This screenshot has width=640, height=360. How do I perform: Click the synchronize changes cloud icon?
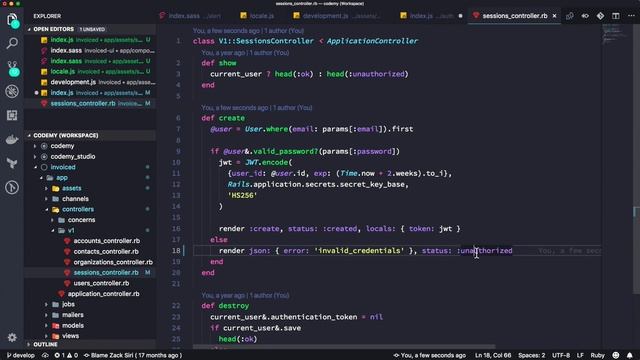[45, 356]
